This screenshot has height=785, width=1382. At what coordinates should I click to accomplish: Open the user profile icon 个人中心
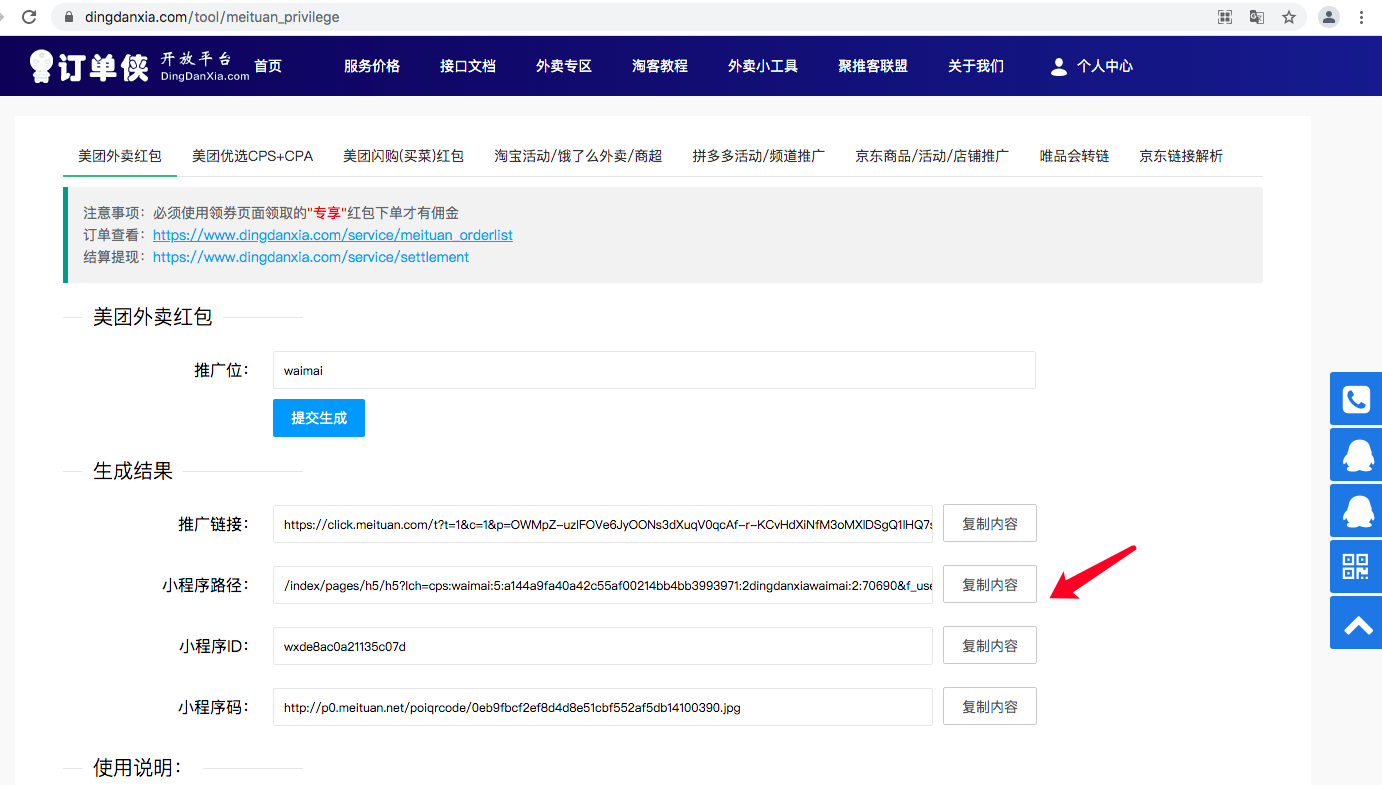pos(1091,66)
